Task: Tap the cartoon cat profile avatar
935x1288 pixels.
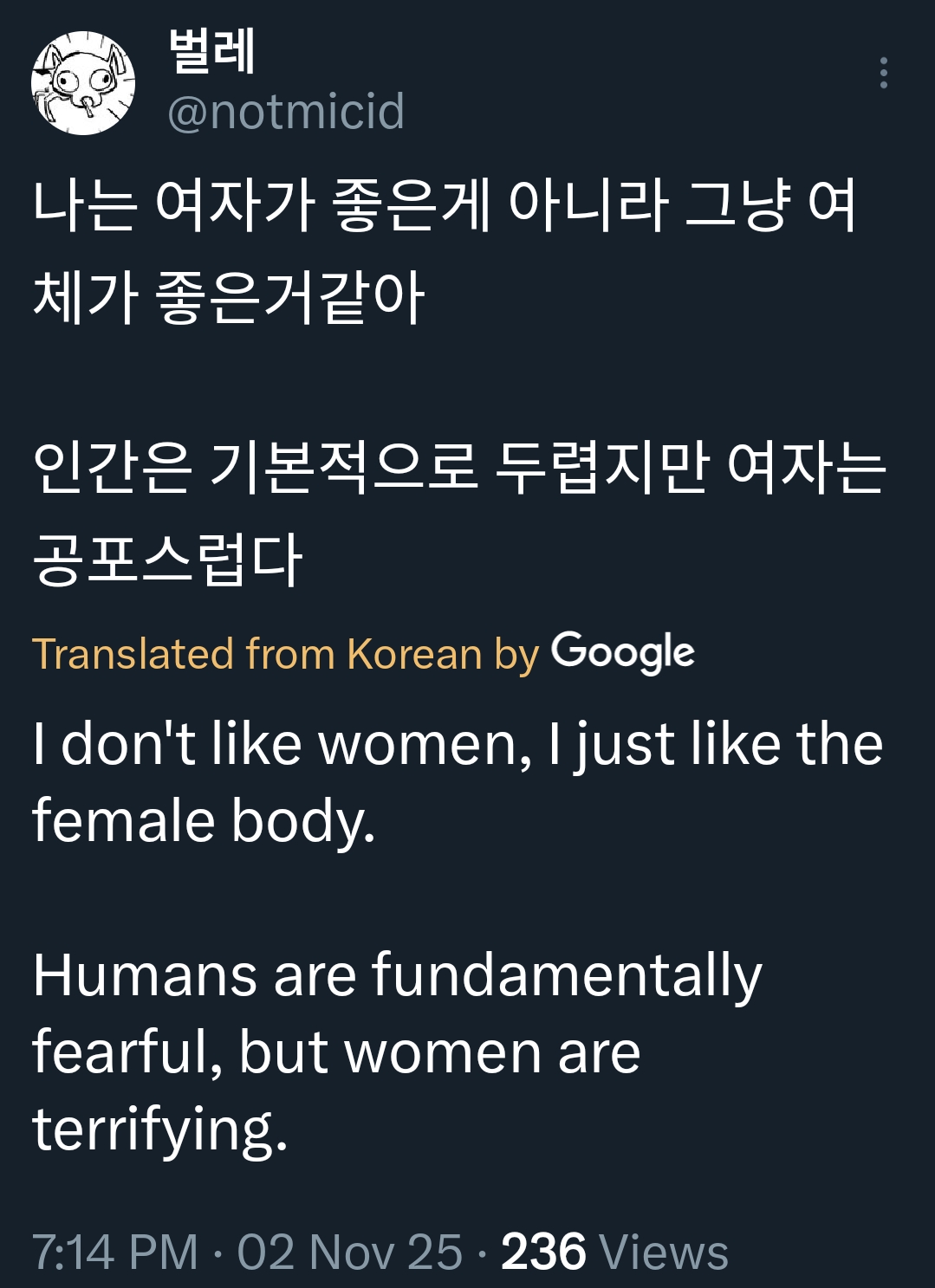Action: point(83,82)
